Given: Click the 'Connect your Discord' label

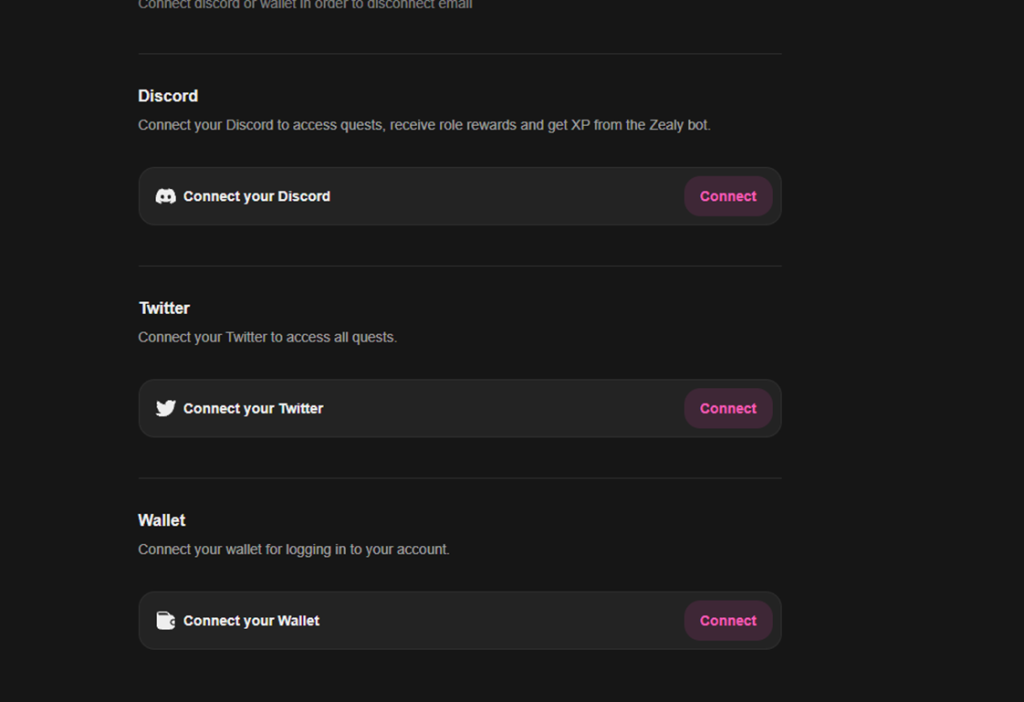Looking at the screenshot, I should (256, 197).
